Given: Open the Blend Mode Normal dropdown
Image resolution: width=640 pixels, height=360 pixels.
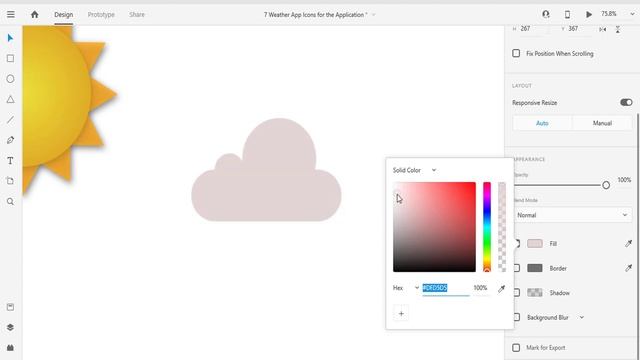Looking at the screenshot, I should [x=572, y=215].
